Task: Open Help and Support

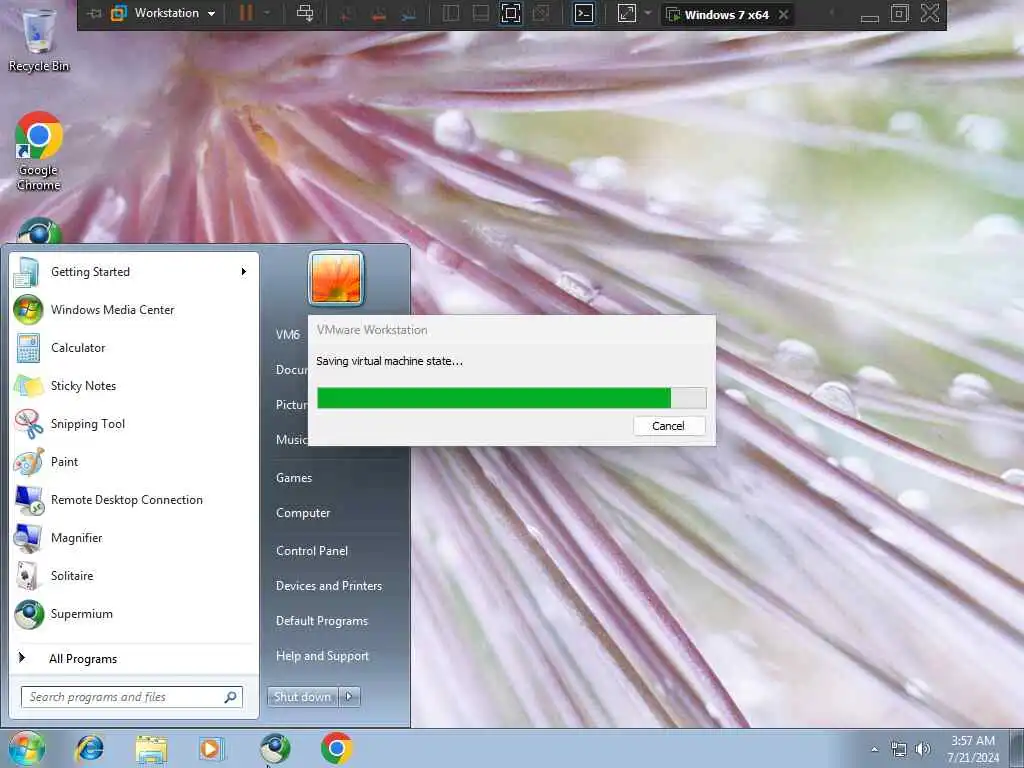Action: [x=334, y=656]
